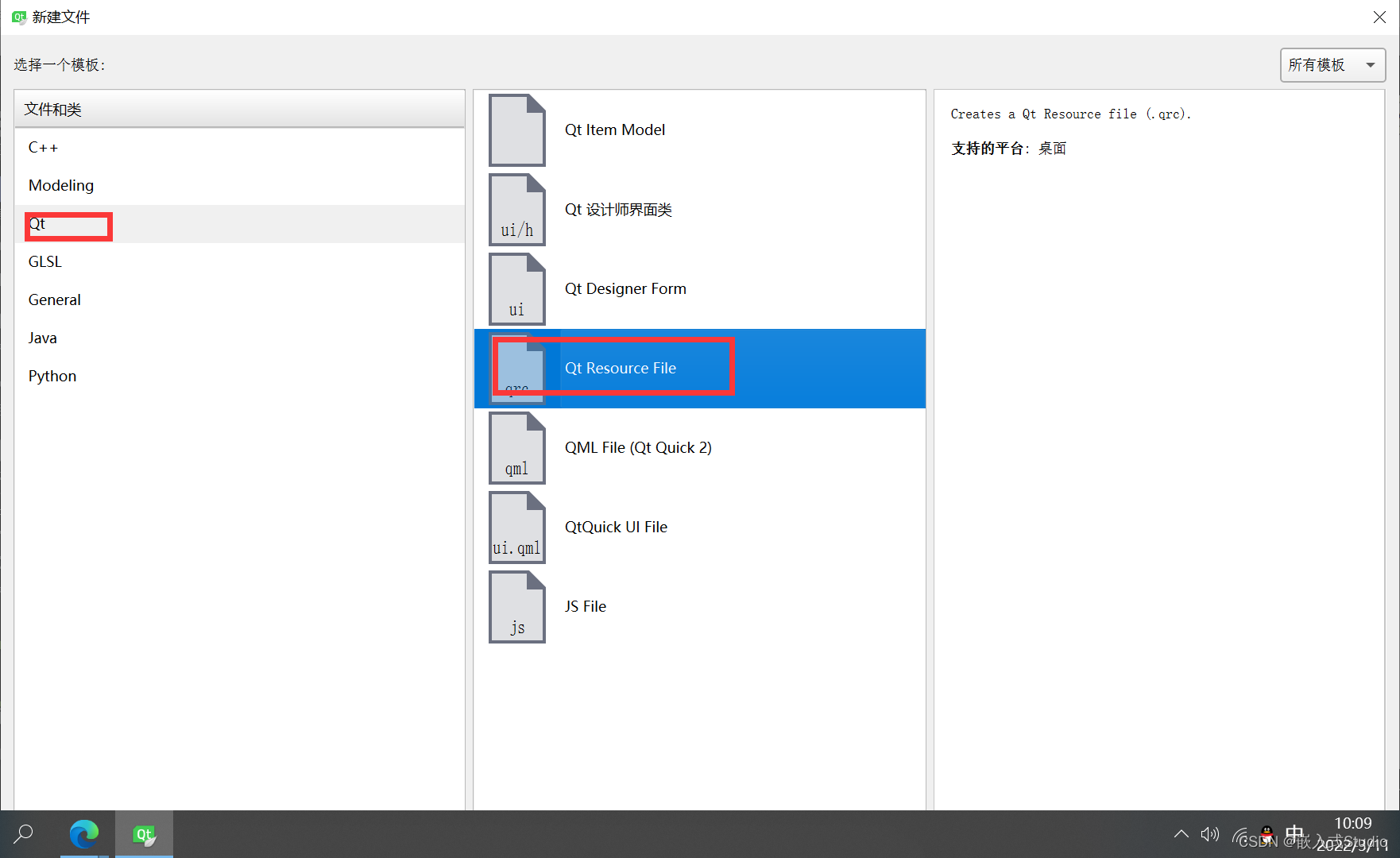Click the ui Designer Form icon

coord(517,289)
